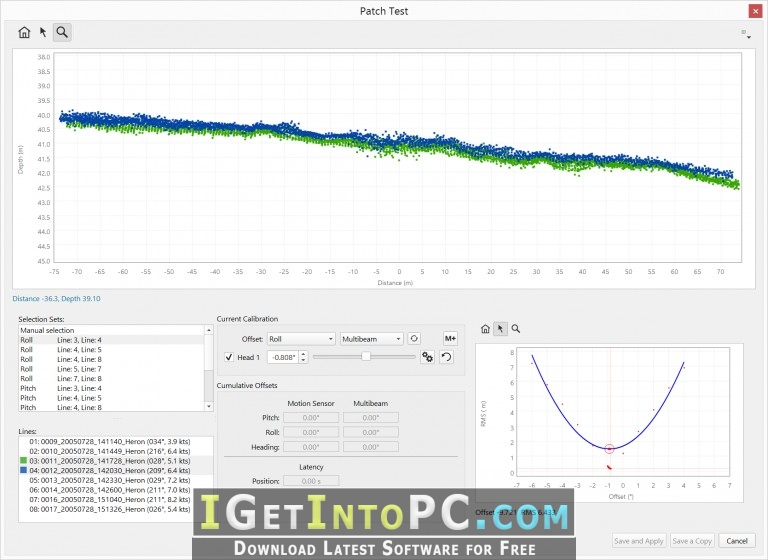Screen dimensions: 768x560
Task: Click Motion Sensor Roll offset field
Action: click(x=311, y=432)
